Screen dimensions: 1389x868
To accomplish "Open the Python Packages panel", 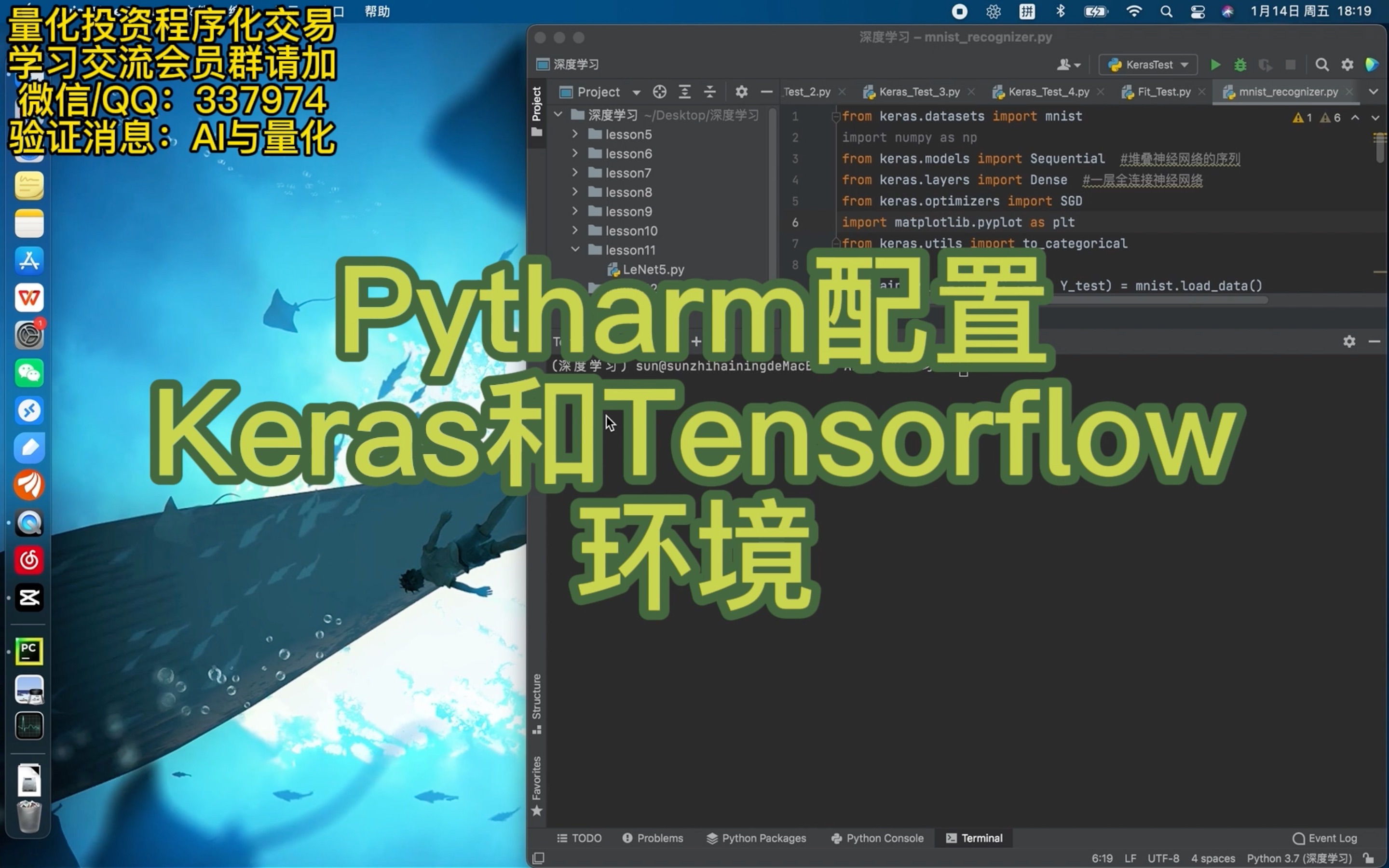I will pos(757,838).
